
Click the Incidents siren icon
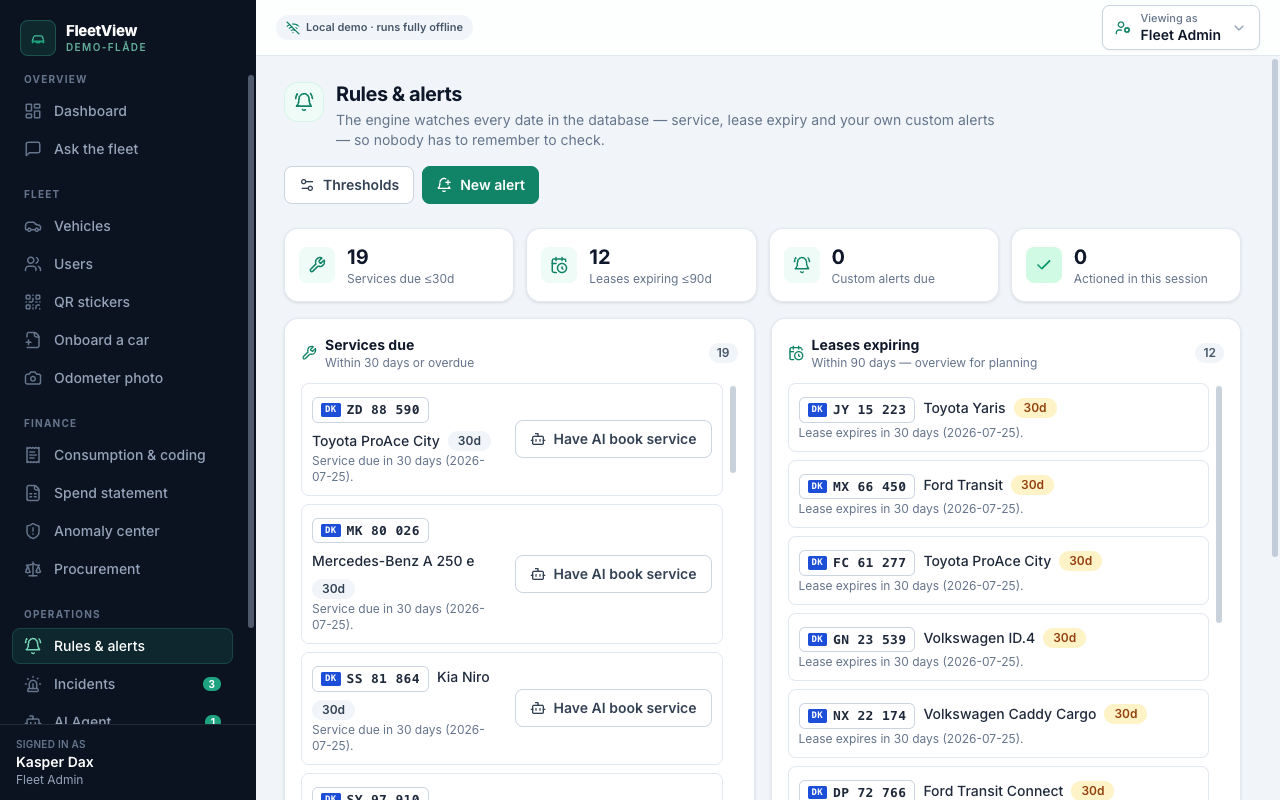coord(34,684)
